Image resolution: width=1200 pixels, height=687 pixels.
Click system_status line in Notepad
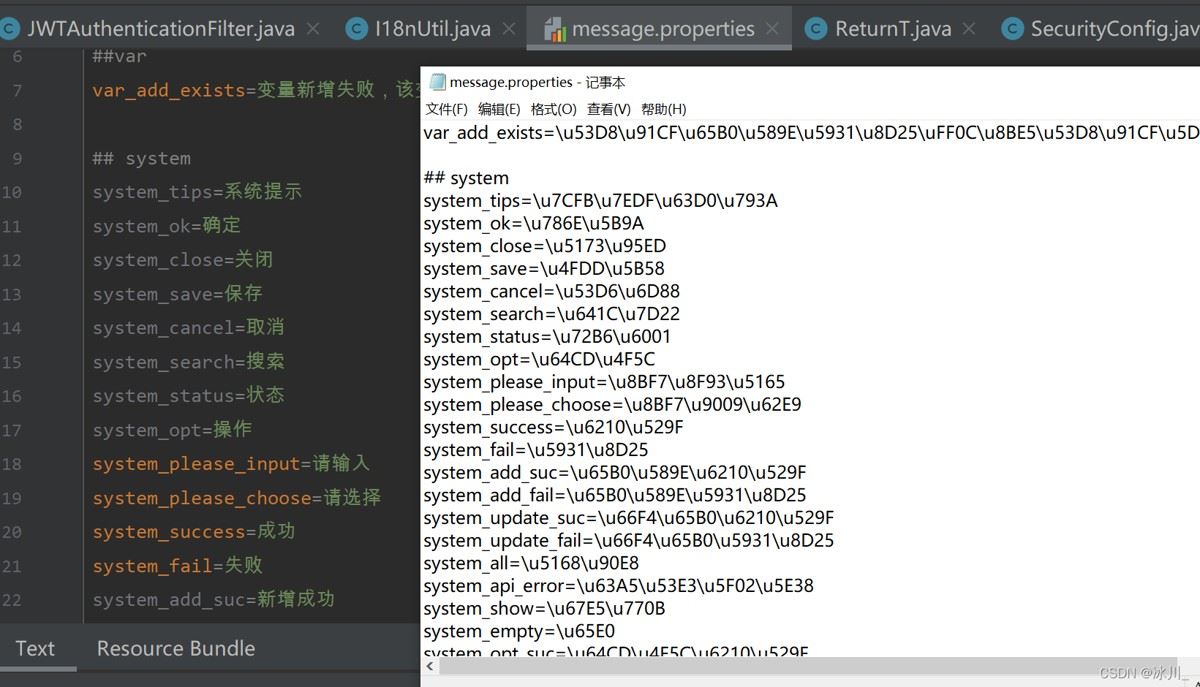(547, 337)
